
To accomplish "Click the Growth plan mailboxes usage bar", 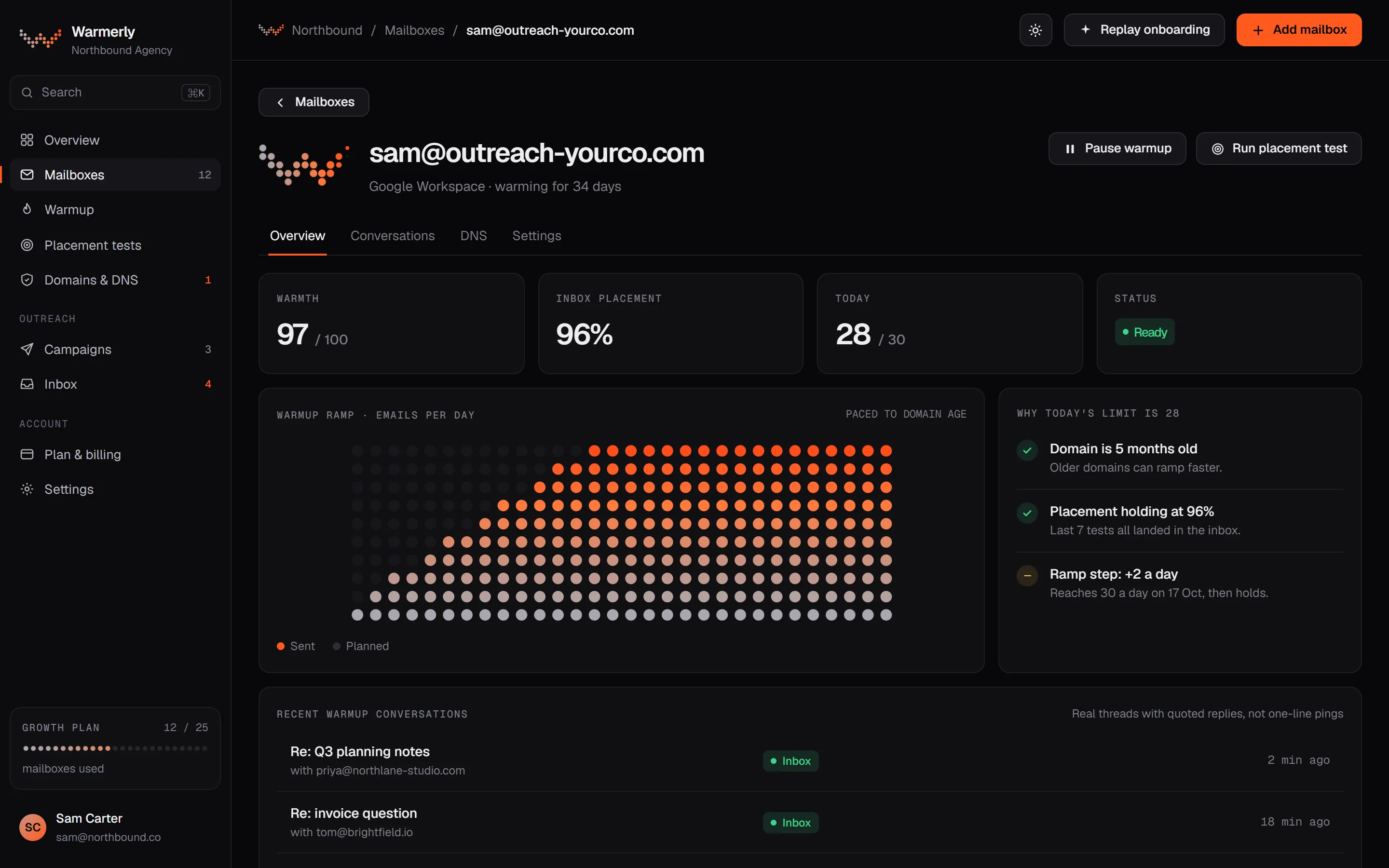I will click(115, 748).
